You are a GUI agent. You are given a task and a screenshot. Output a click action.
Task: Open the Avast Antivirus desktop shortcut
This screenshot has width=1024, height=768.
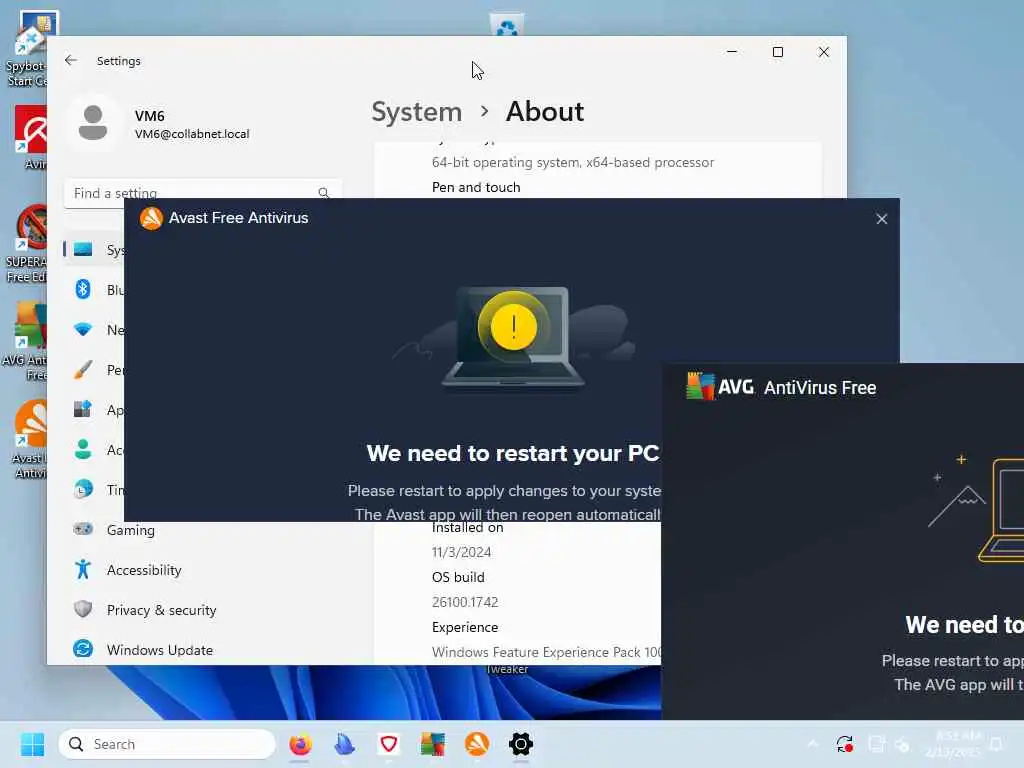pyautogui.click(x=29, y=439)
